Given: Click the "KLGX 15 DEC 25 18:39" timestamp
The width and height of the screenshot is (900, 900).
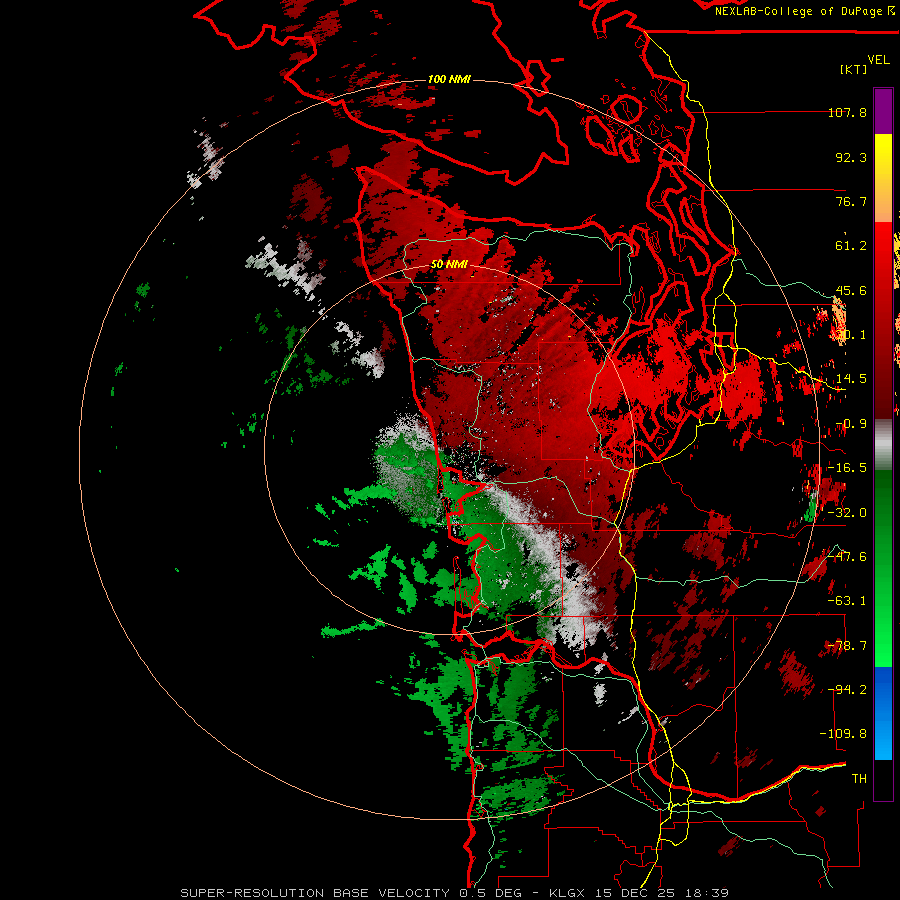Looking at the screenshot, I should tap(639, 893).
